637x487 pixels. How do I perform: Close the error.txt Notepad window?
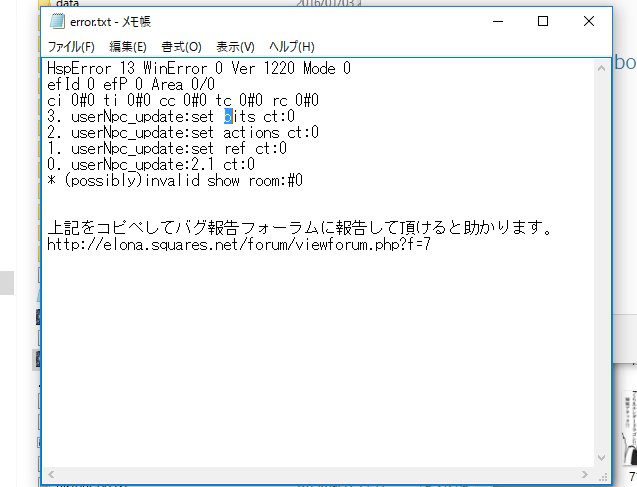[x=589, y=21]
